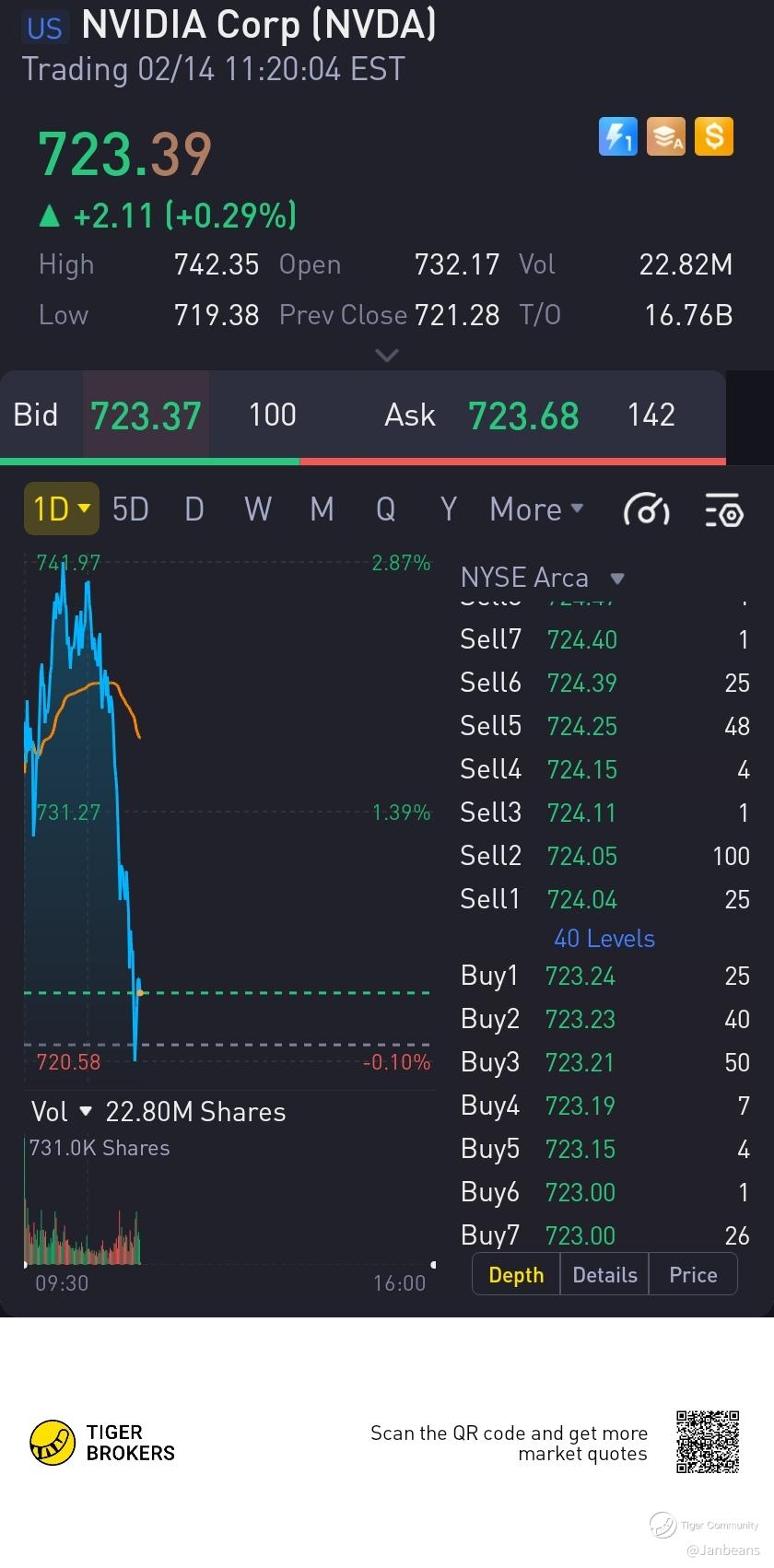This screenshot has height=1568, width=774.
Task: Tap the orange stacked layers badge icon
Action: click(x=665, y=137)
